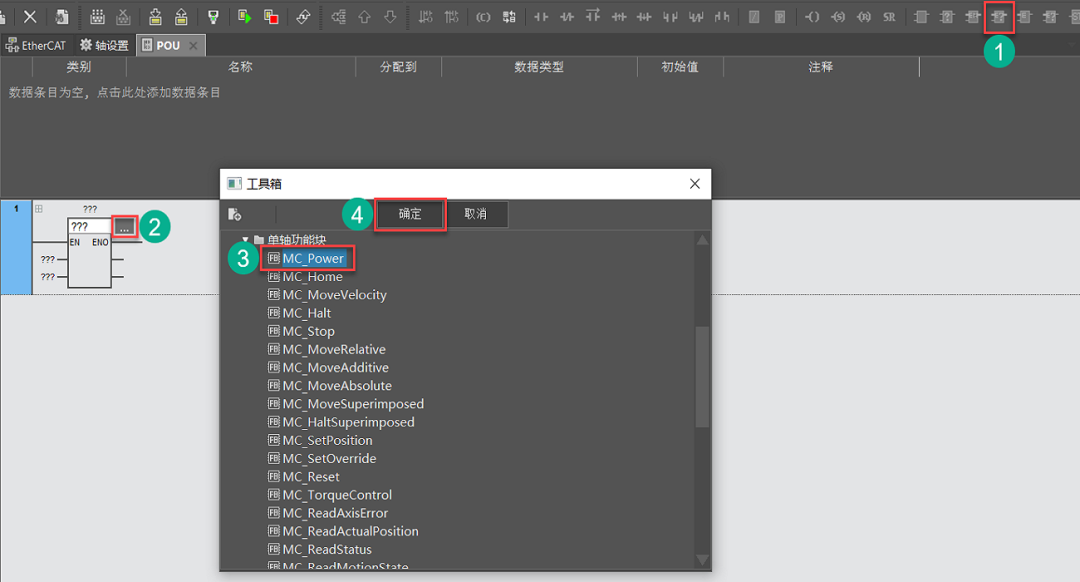Insert a Reset coil (R)

pos(864,17)
